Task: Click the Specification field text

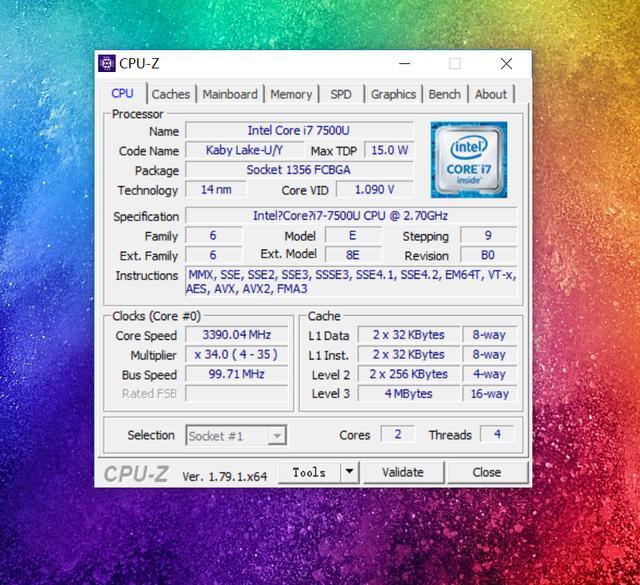Action: tap(351, 216)
